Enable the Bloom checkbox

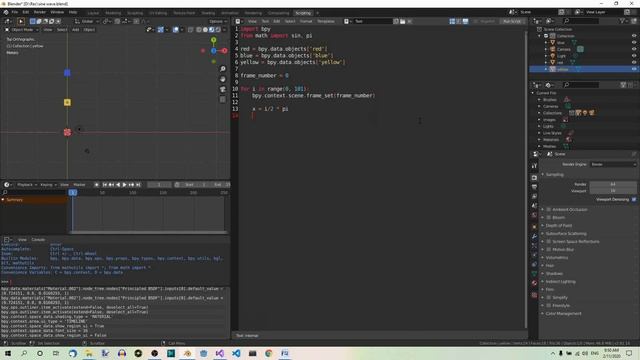549,218
